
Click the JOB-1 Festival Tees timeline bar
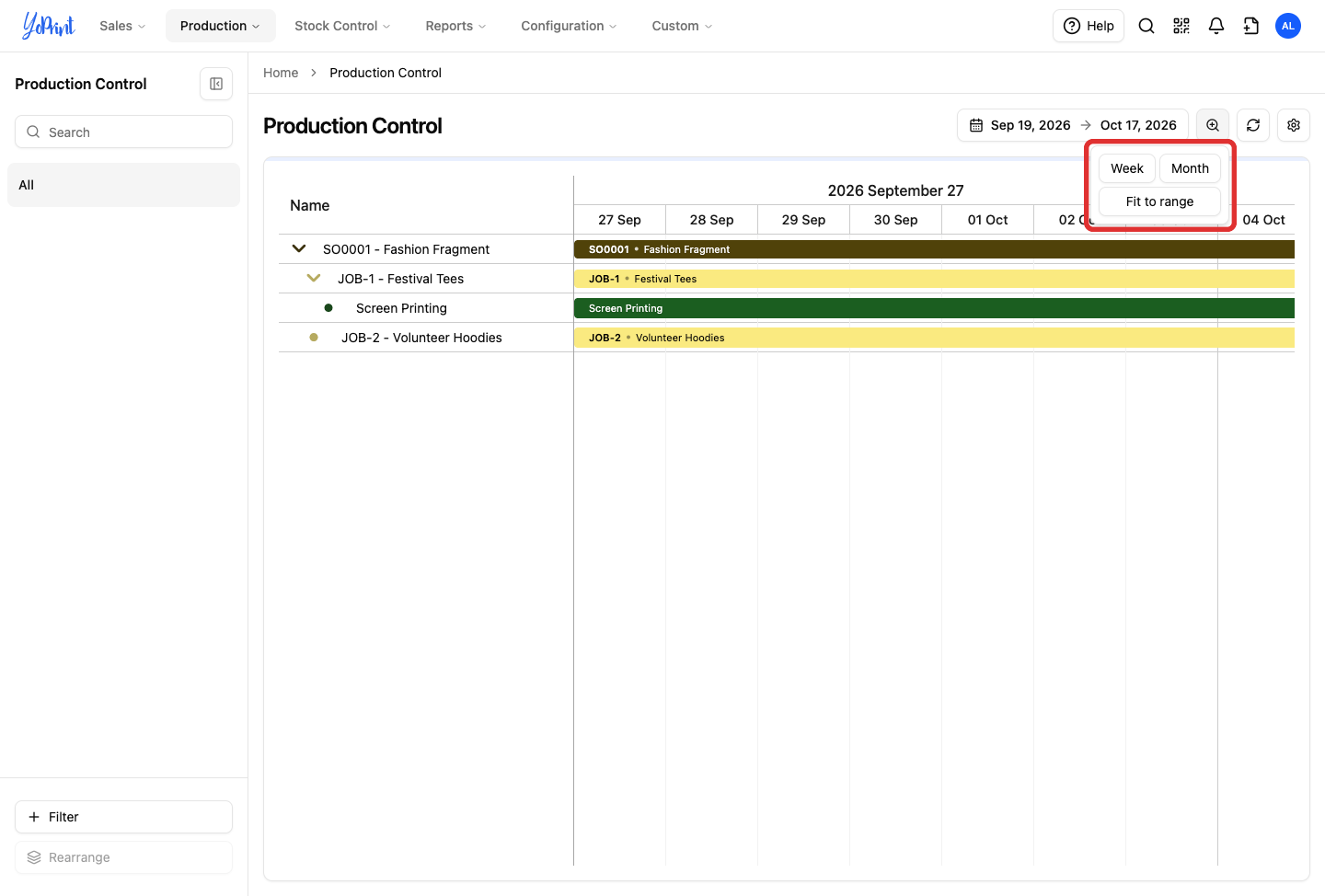(934, 279)
